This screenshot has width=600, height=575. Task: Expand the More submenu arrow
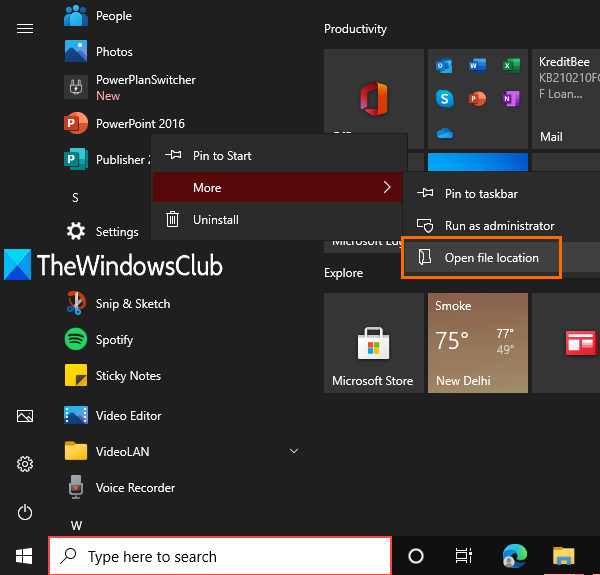tap(386, 188)
